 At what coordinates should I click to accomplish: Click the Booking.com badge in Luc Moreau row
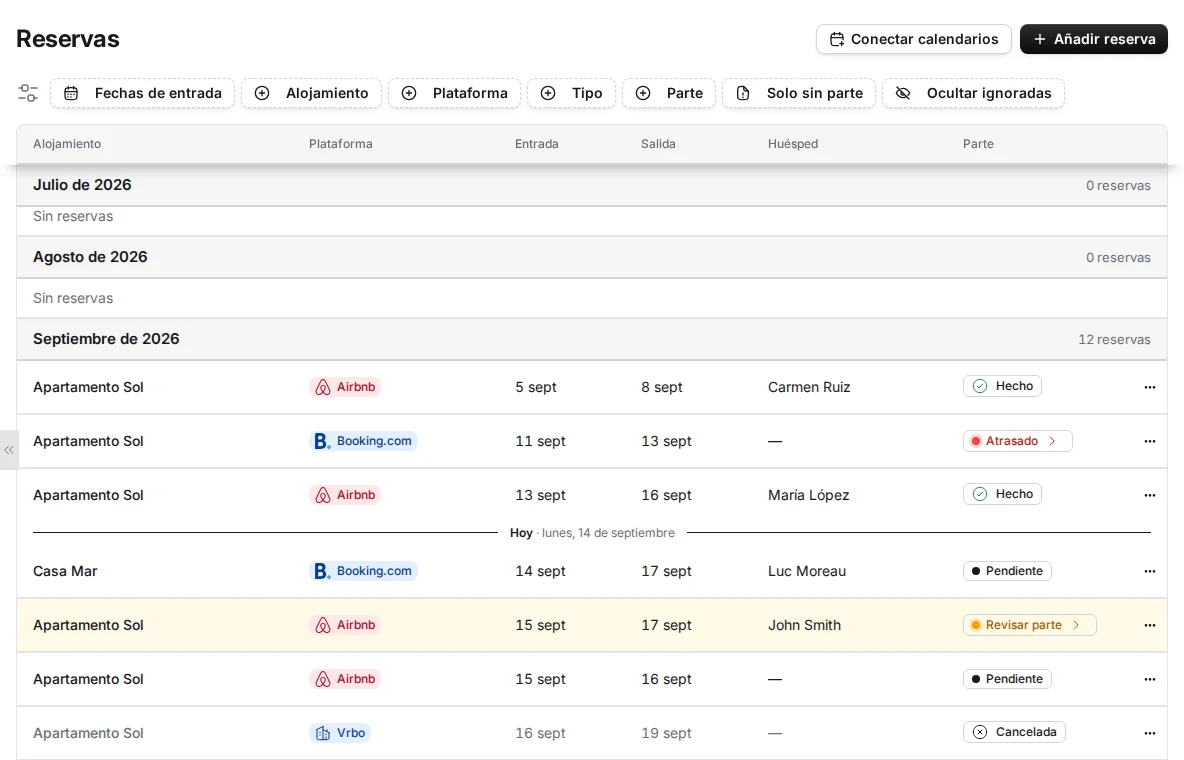(x=363, y=571)
